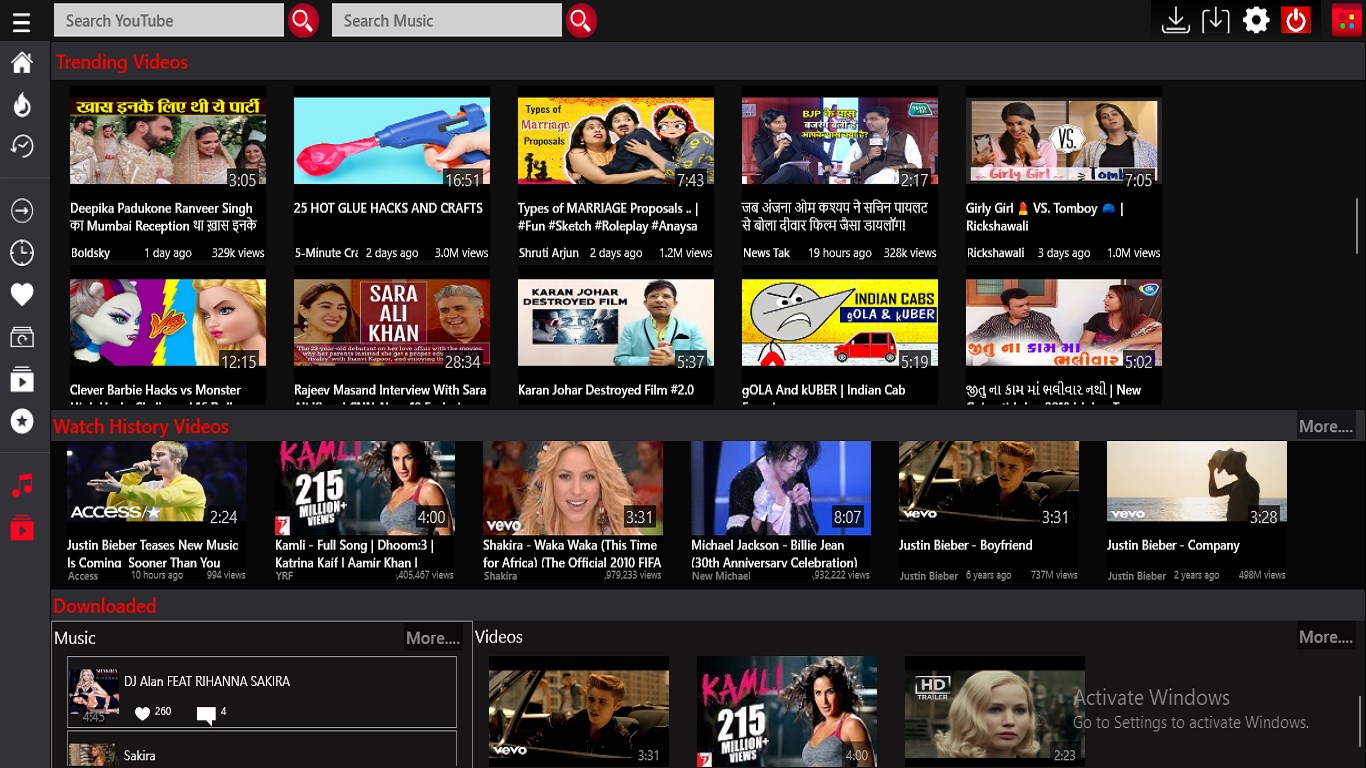This screenshot has width=1366, height=768.
Task: Click the Watch History Videos heading
Action: [141, 426]
